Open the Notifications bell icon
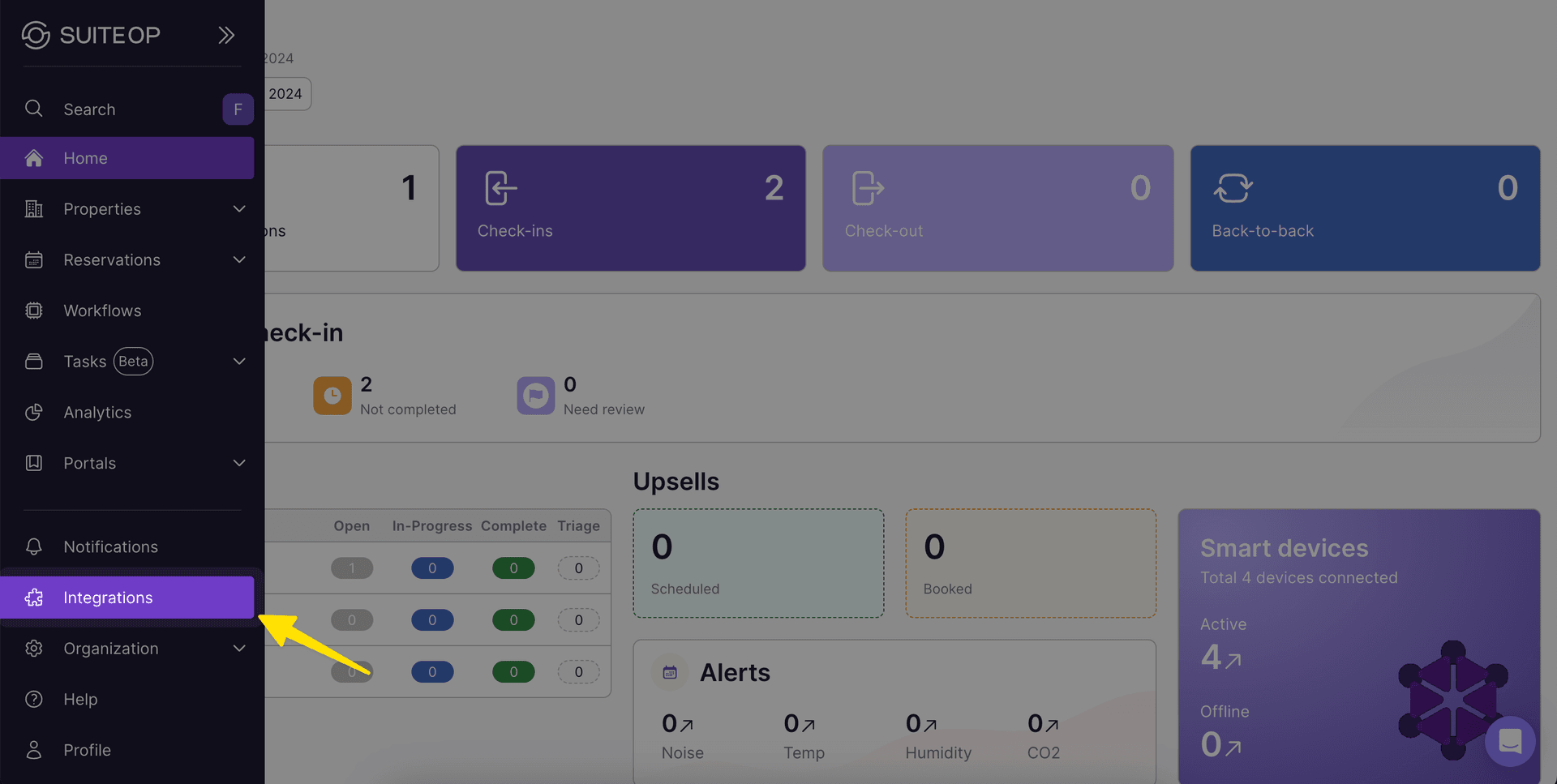The width and height of the screenshot is (1557, 784). coord(33,546)
